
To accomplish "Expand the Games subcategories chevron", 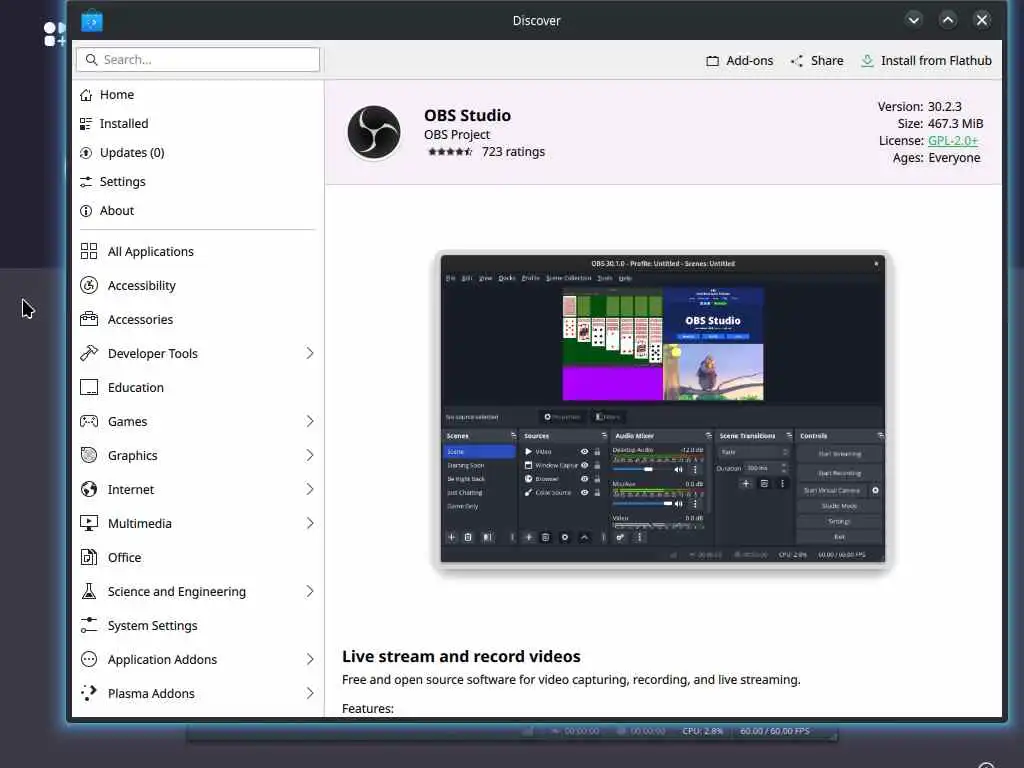I will coord(310,421).
